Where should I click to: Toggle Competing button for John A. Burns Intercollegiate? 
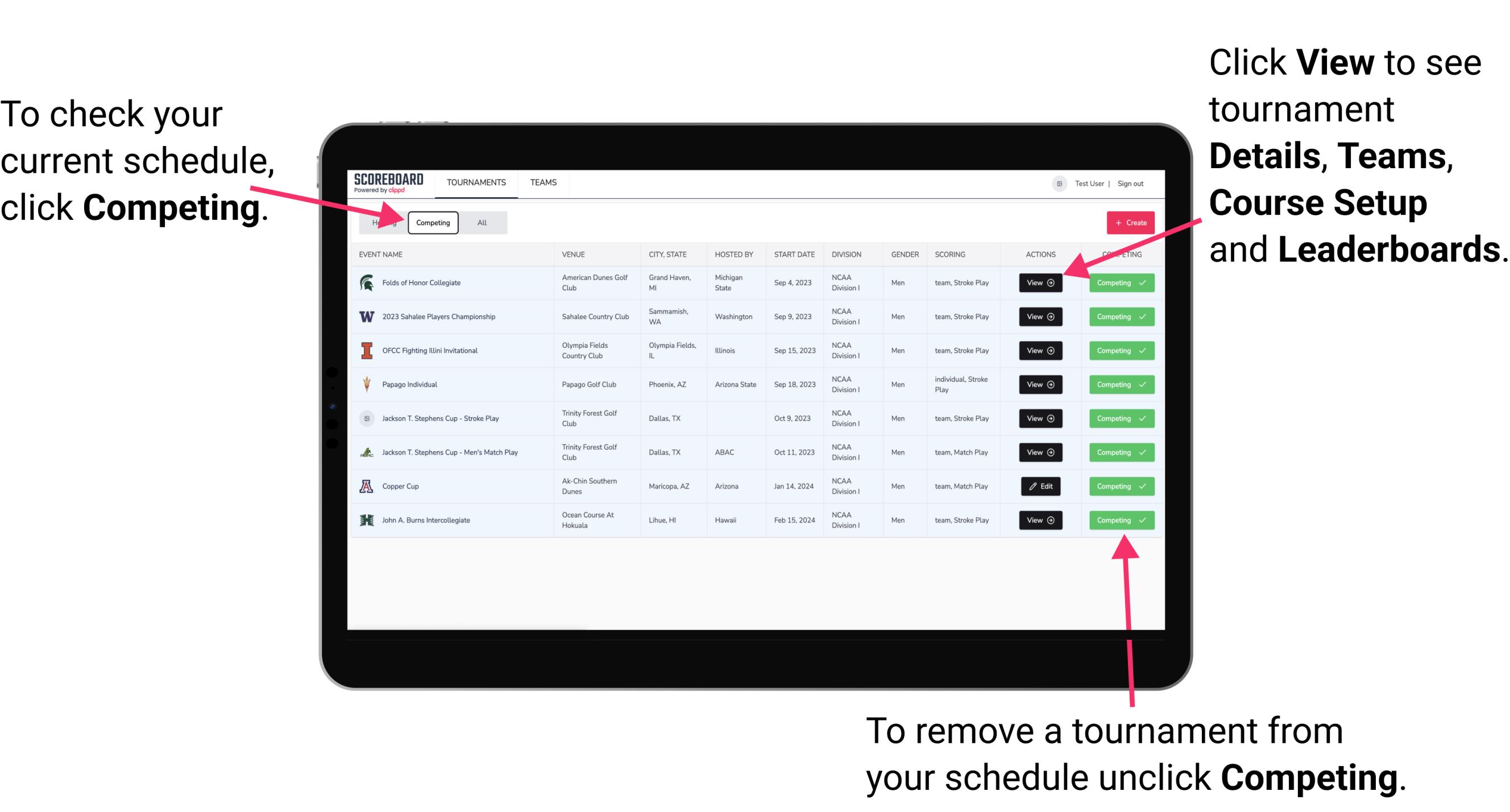[x=1118, y=520]
